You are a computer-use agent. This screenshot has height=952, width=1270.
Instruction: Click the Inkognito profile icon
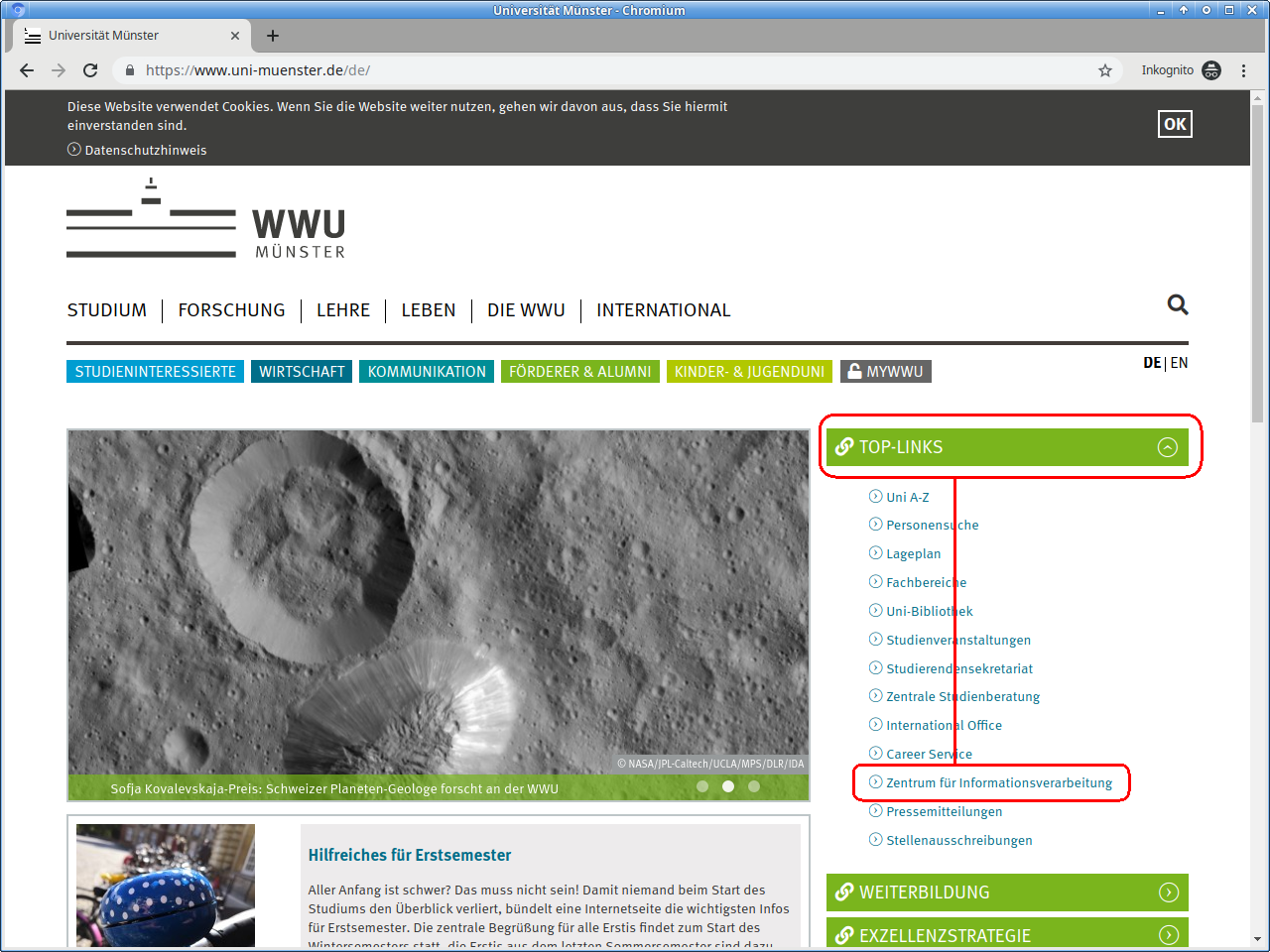coord(1211,70)
